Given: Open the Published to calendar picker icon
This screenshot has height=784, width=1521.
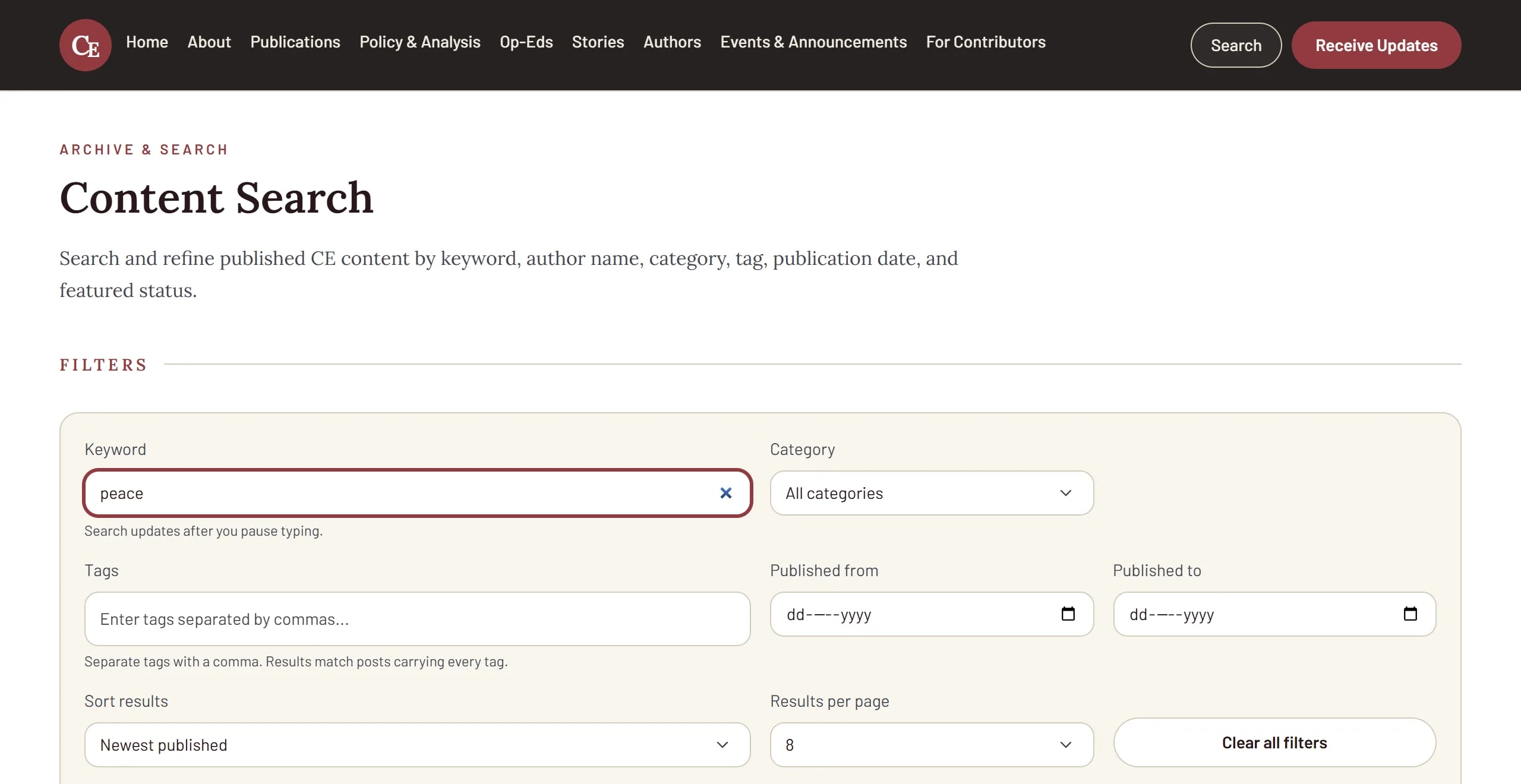Looking at the screenshot, I should tap(1410, 614).
